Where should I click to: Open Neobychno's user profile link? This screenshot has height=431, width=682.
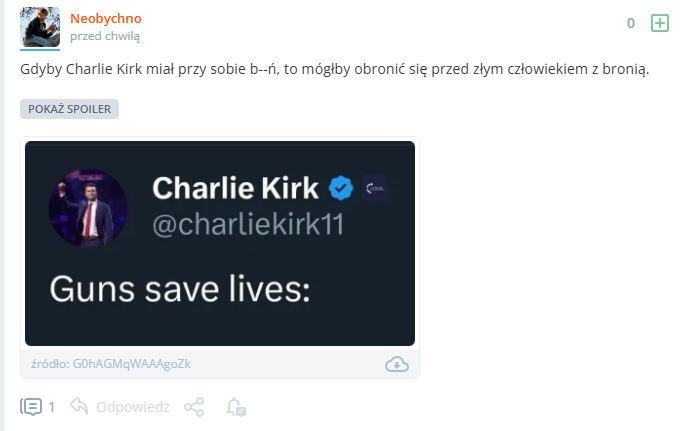coord(105,18)
